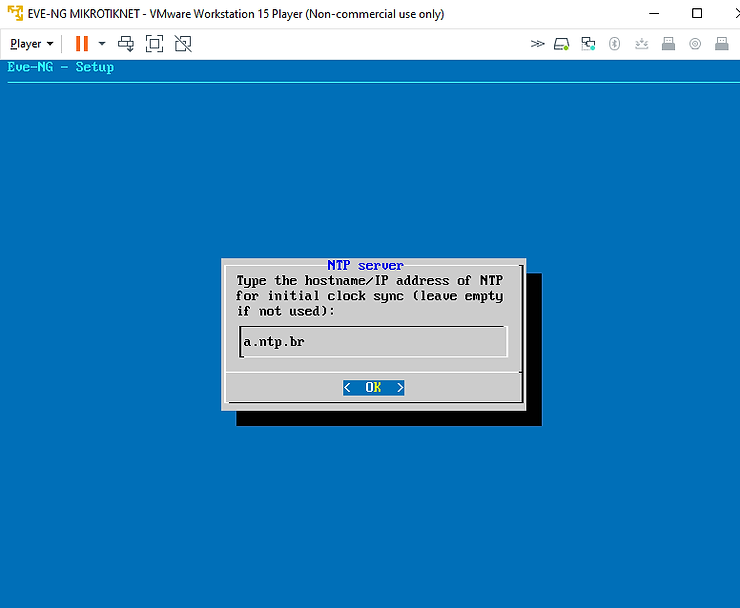The image size is (740, 608).
Task: Expand the power options dropdown arrow
Action: point(102,44)
